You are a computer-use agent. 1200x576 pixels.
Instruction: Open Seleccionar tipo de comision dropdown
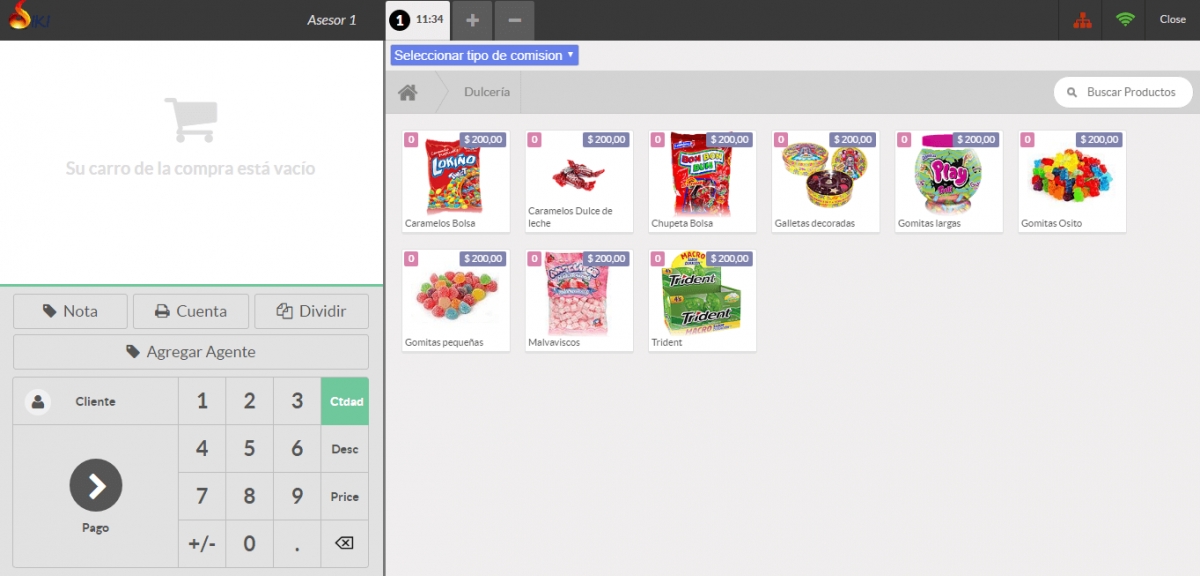484,56
